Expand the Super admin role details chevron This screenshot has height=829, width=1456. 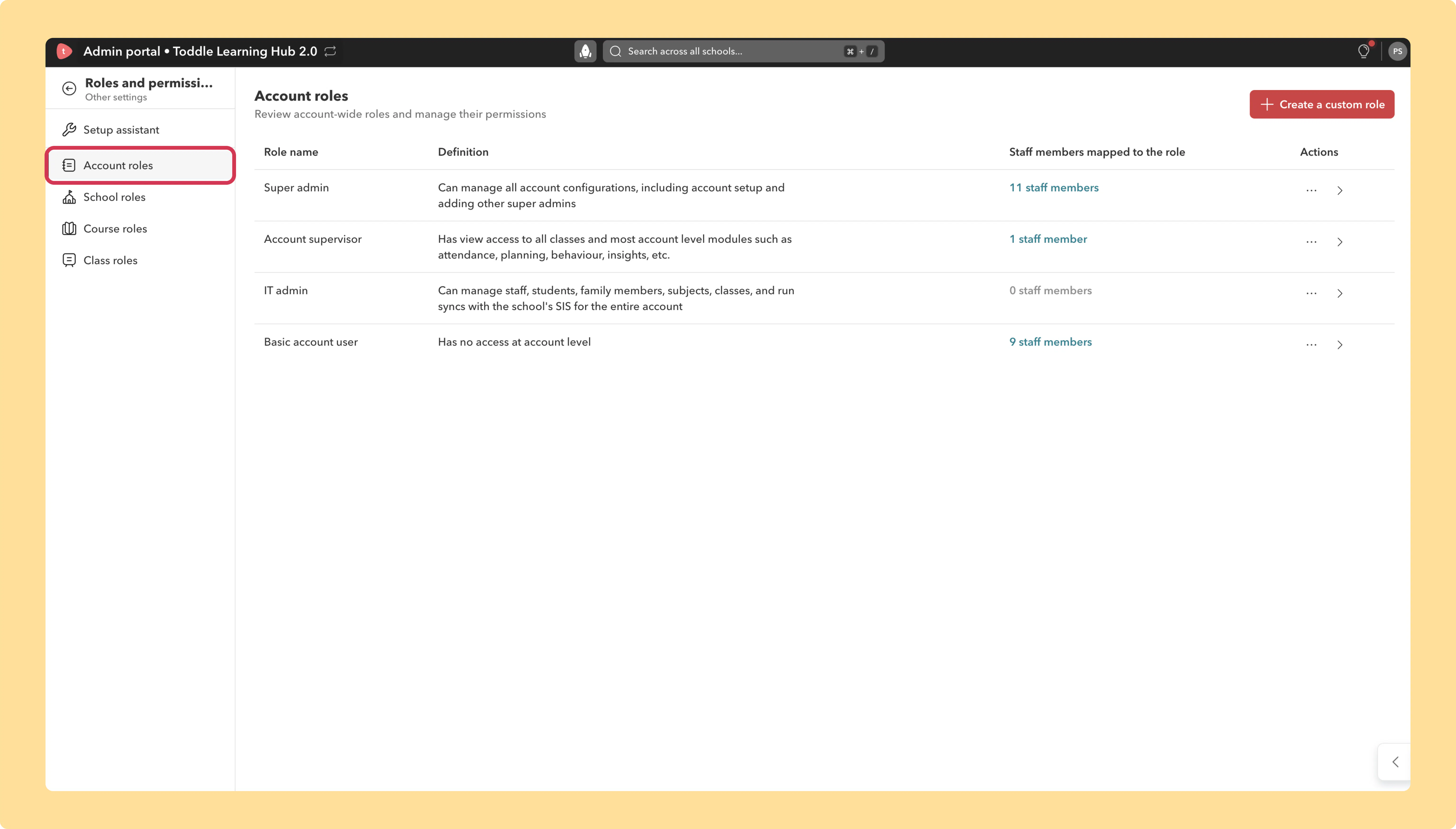[x=1340, y=190]
